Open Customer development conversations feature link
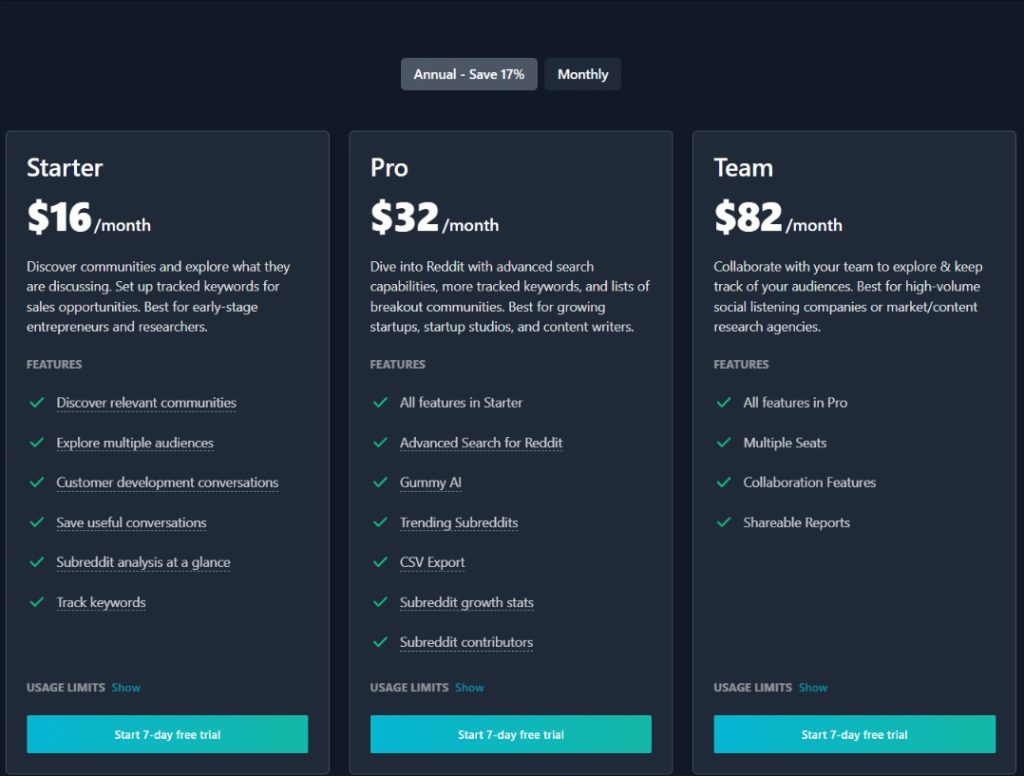This screenshot has width=1024, height=776. 167,483
